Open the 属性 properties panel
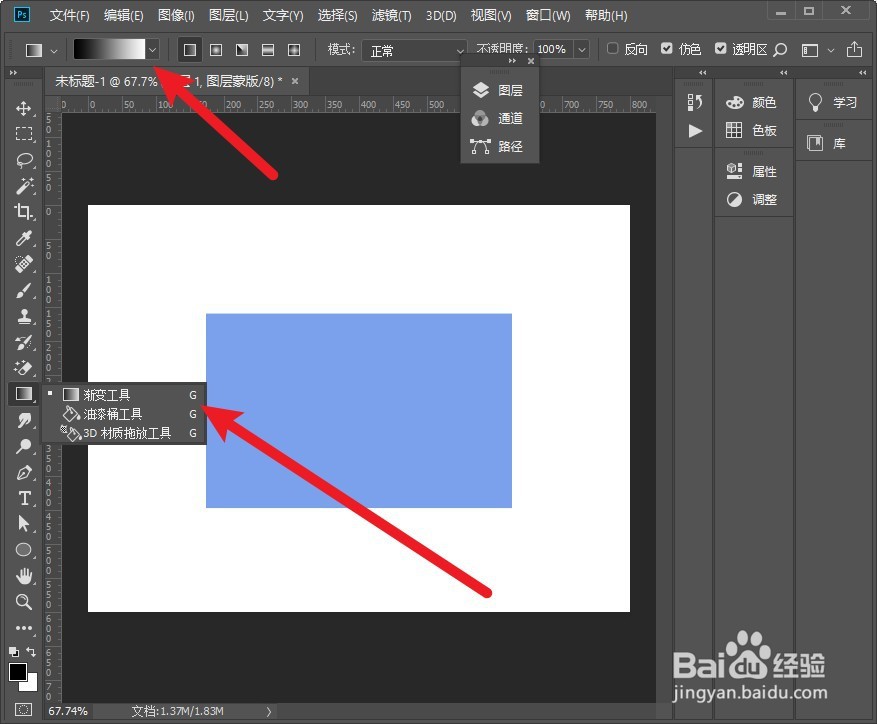The width and height of the screenshot is (877, 724). [752, 171]
